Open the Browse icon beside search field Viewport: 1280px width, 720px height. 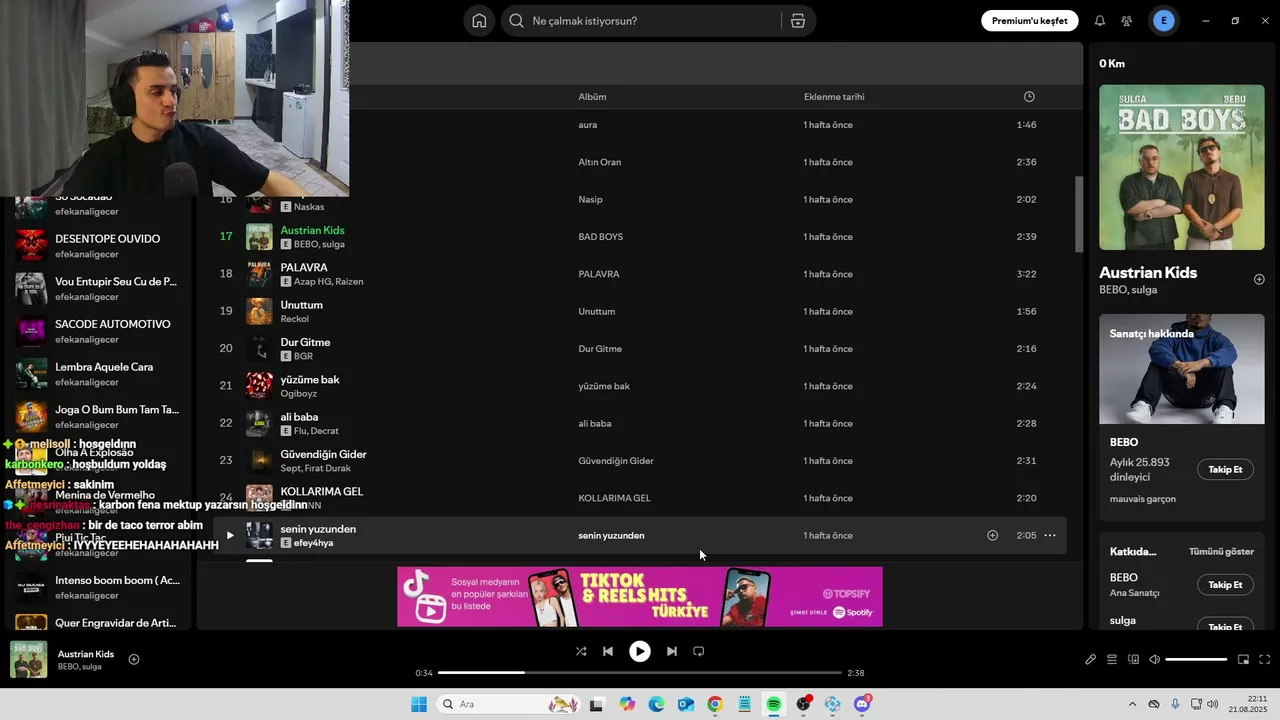[x=798, y=21]
